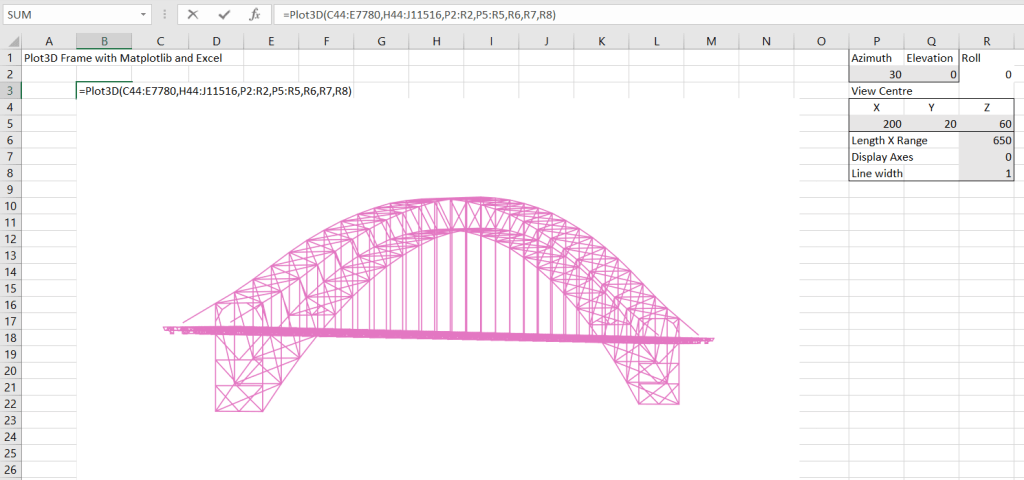Viewport: 1024px width, 480px height.
Task: Select column R header
Action: pyautogui.click(x=986, y=41)
